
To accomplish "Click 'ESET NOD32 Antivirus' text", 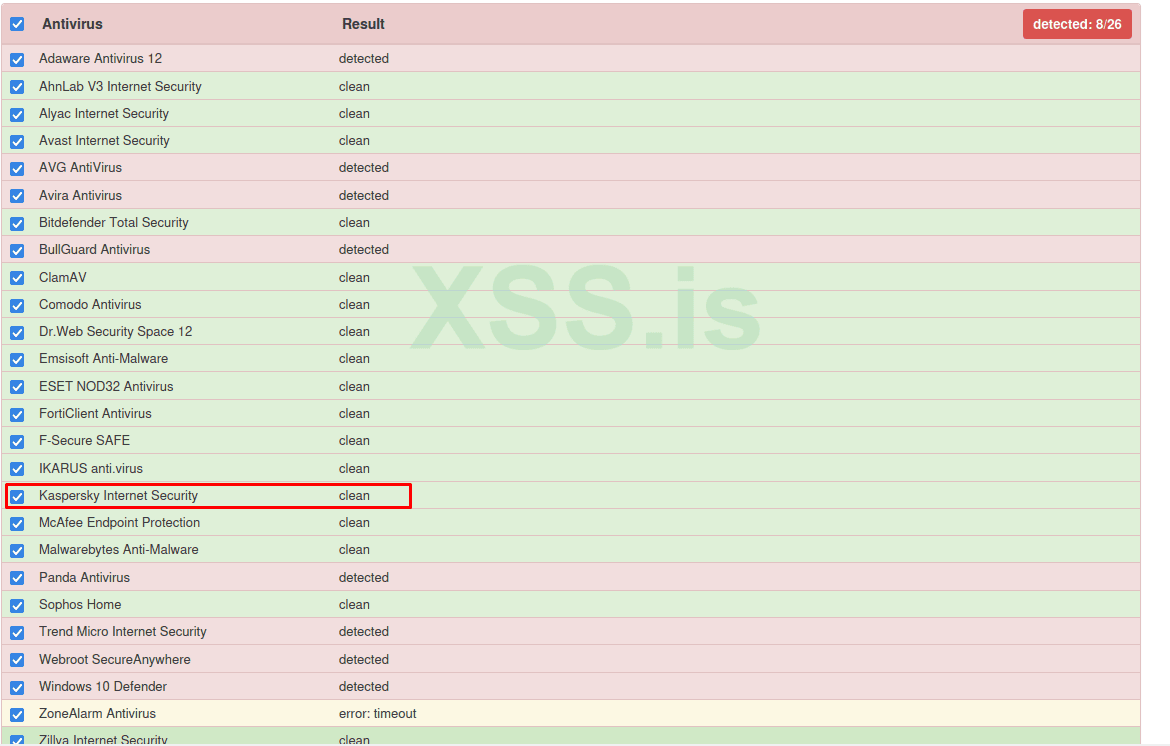I will [106, 386].
